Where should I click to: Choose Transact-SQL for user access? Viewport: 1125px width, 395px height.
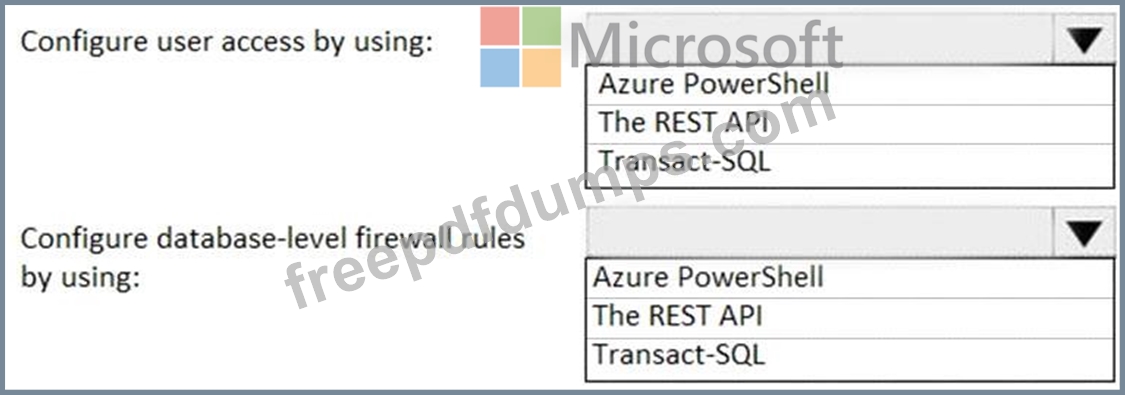(x=850, y=162)
